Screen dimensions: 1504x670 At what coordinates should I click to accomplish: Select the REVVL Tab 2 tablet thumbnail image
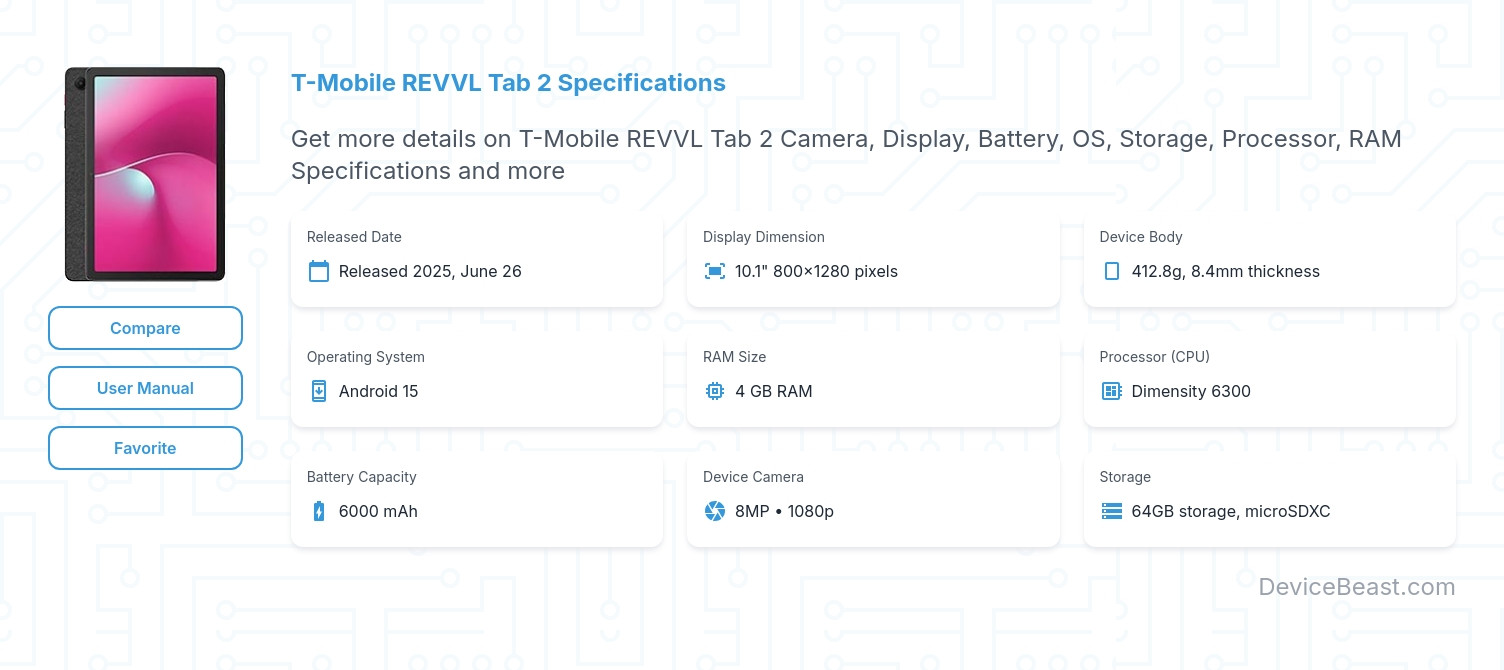pos(145,174)
